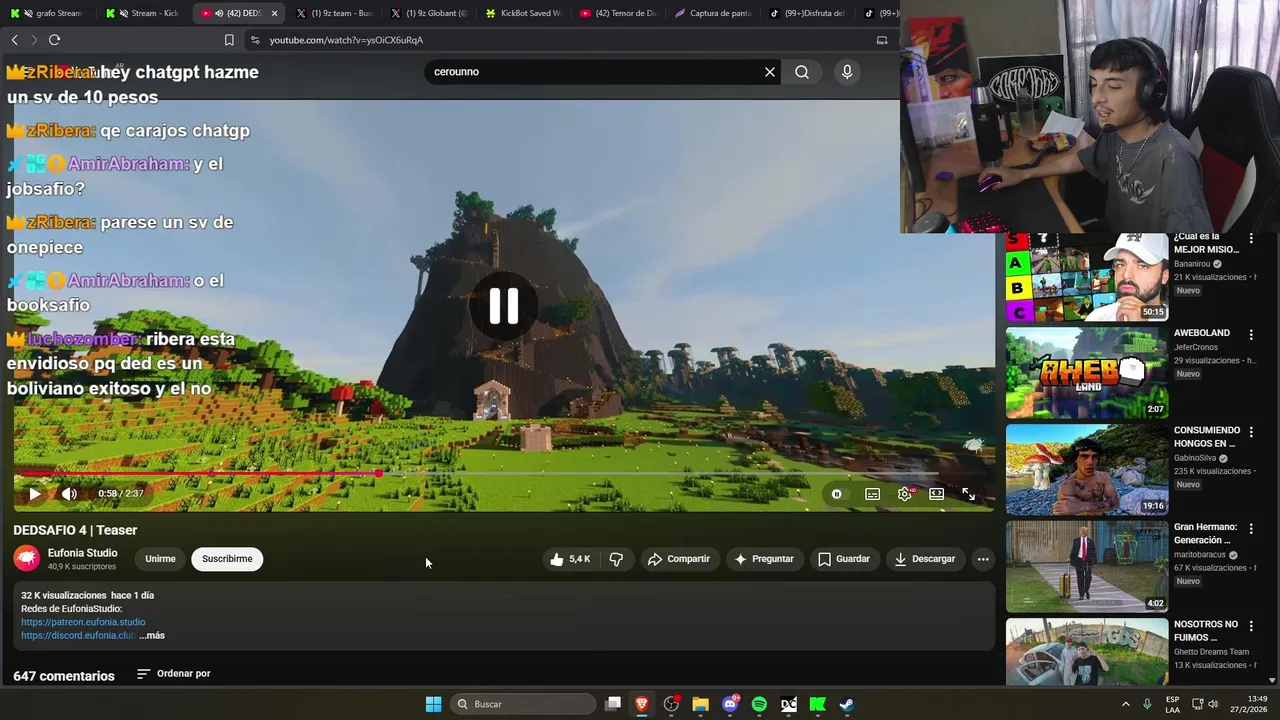Click the youtube.com address bar URL

click(346, 40)
